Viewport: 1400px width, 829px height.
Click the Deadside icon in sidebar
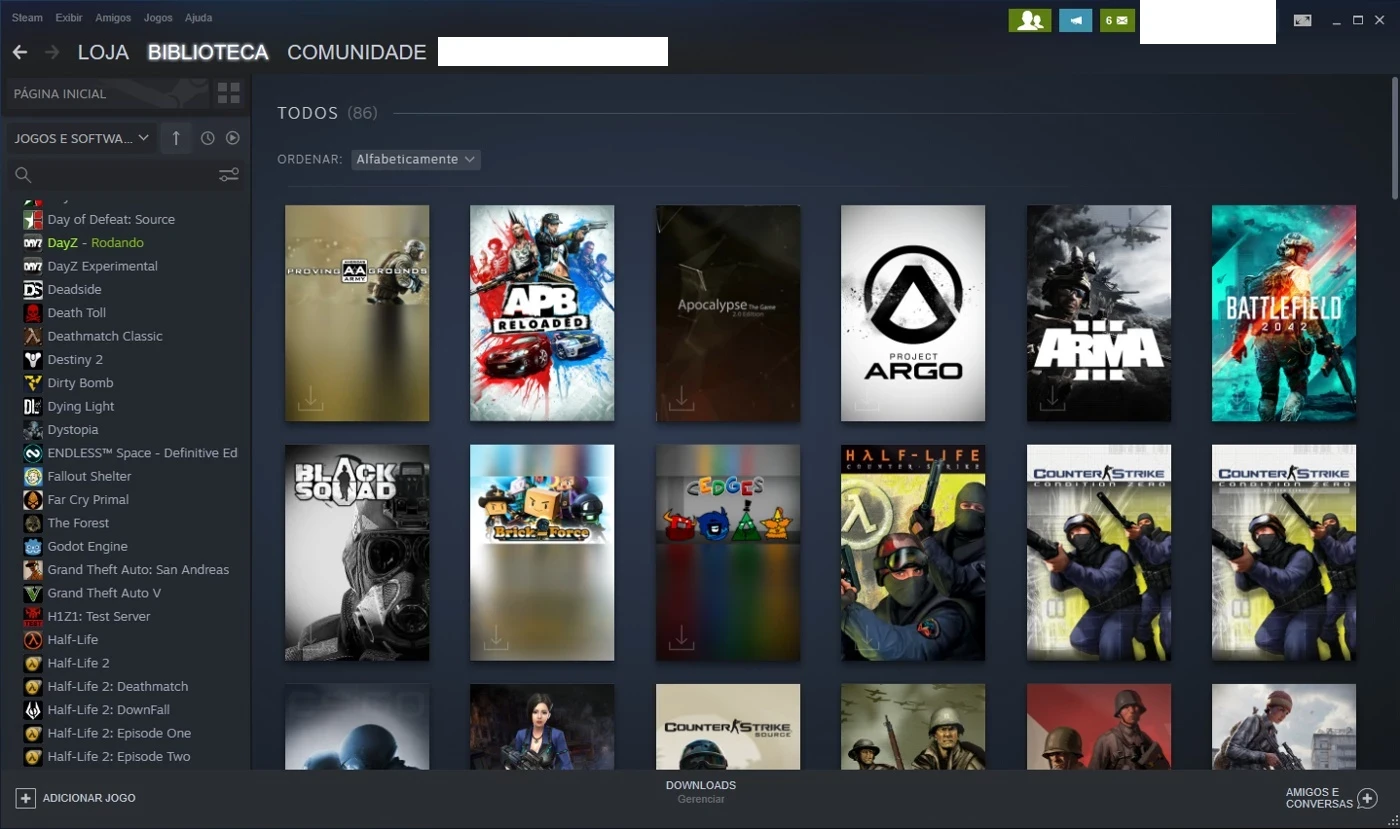(x=33, y=289)
